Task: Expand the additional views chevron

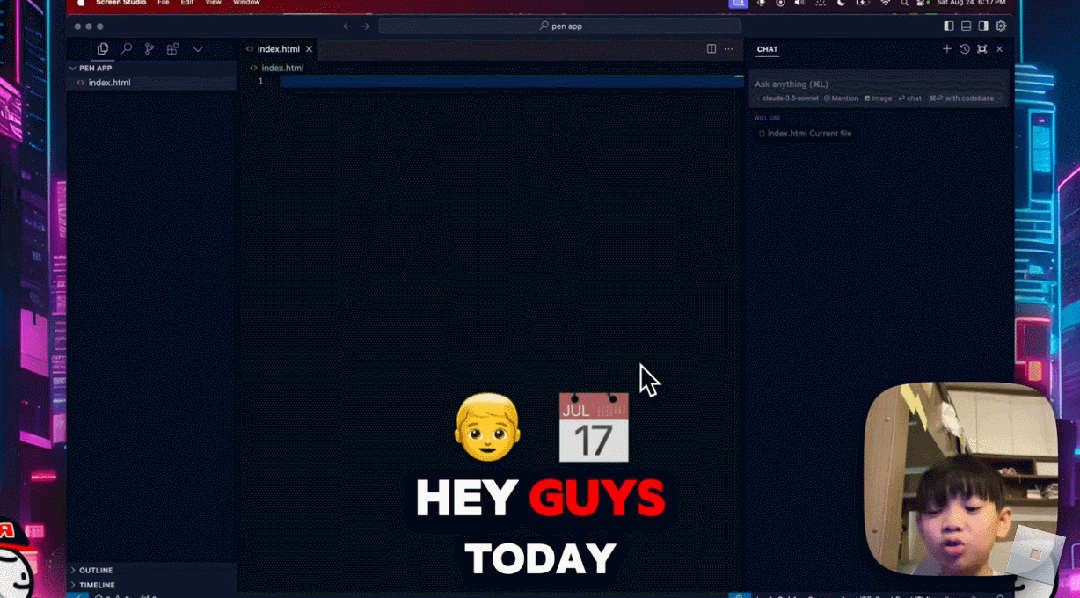Action: tap(197, 49)
